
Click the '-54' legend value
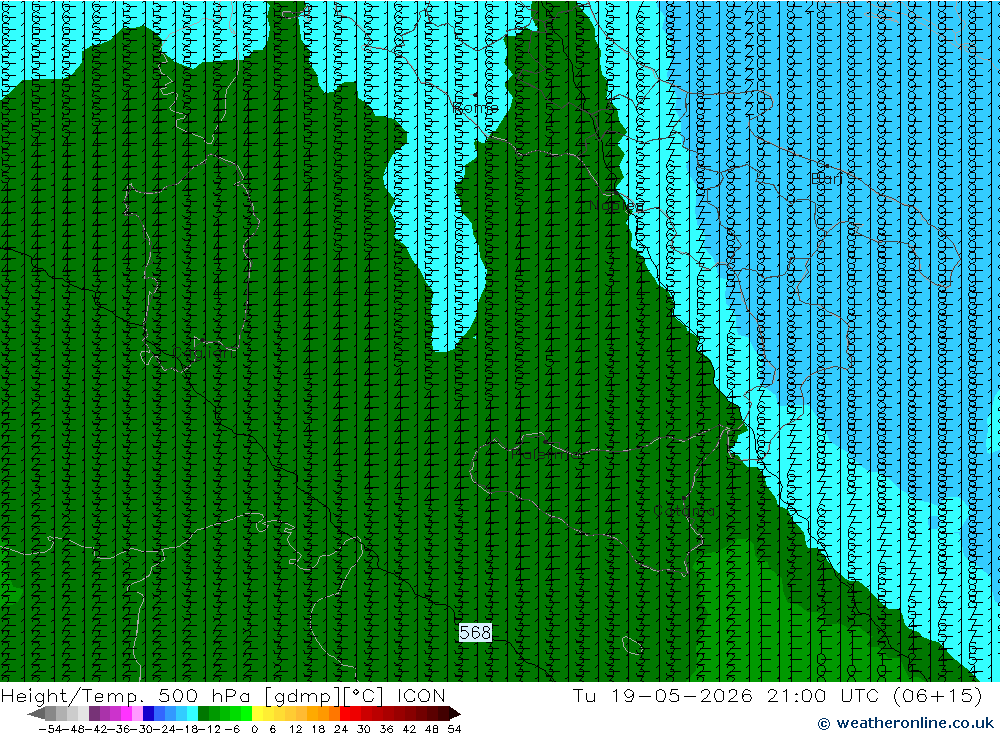(50, 729)
